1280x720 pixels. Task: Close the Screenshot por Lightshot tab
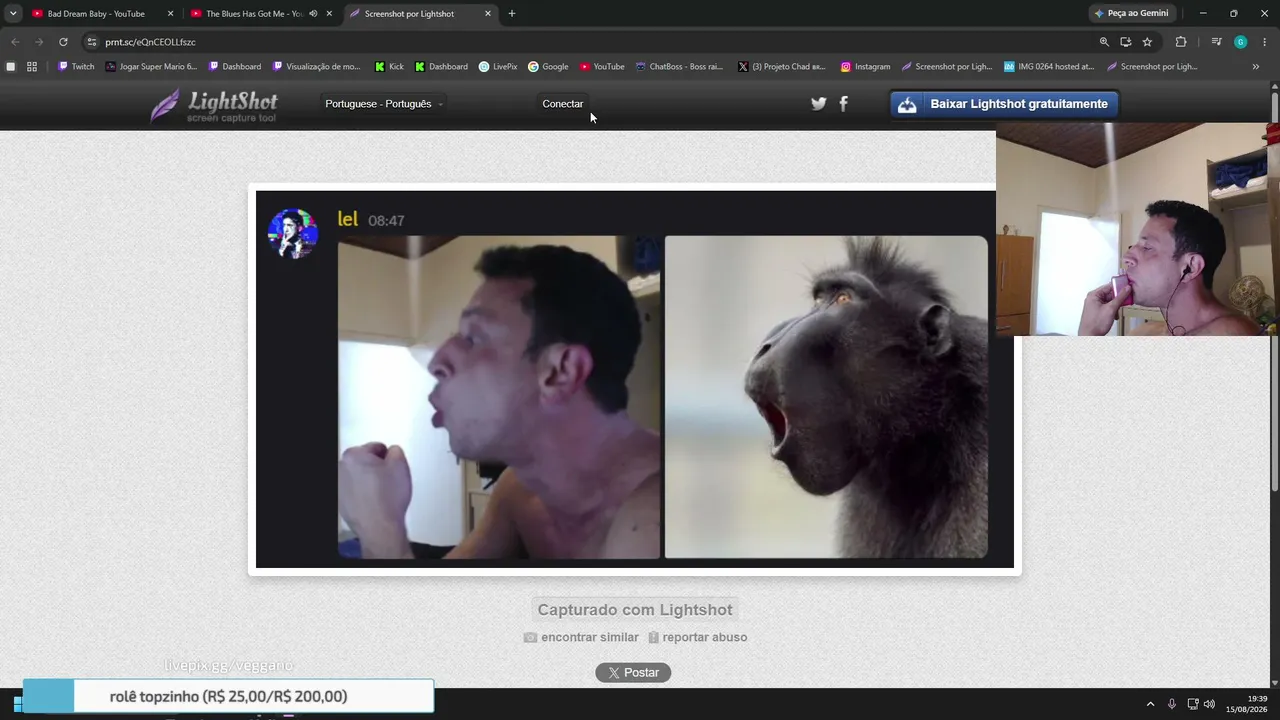click(x=488, y=14)
